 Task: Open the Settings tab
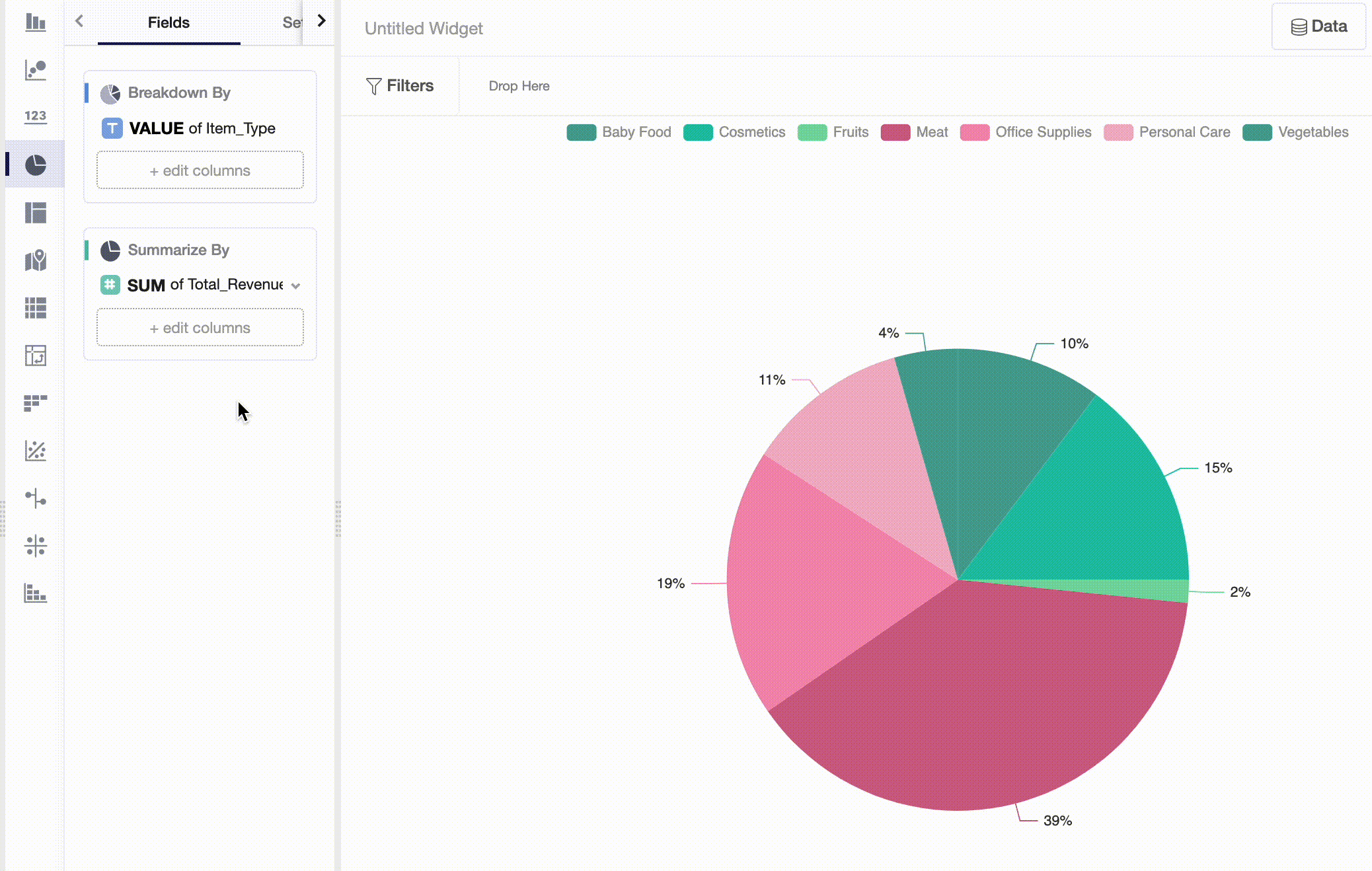point(293,22)
